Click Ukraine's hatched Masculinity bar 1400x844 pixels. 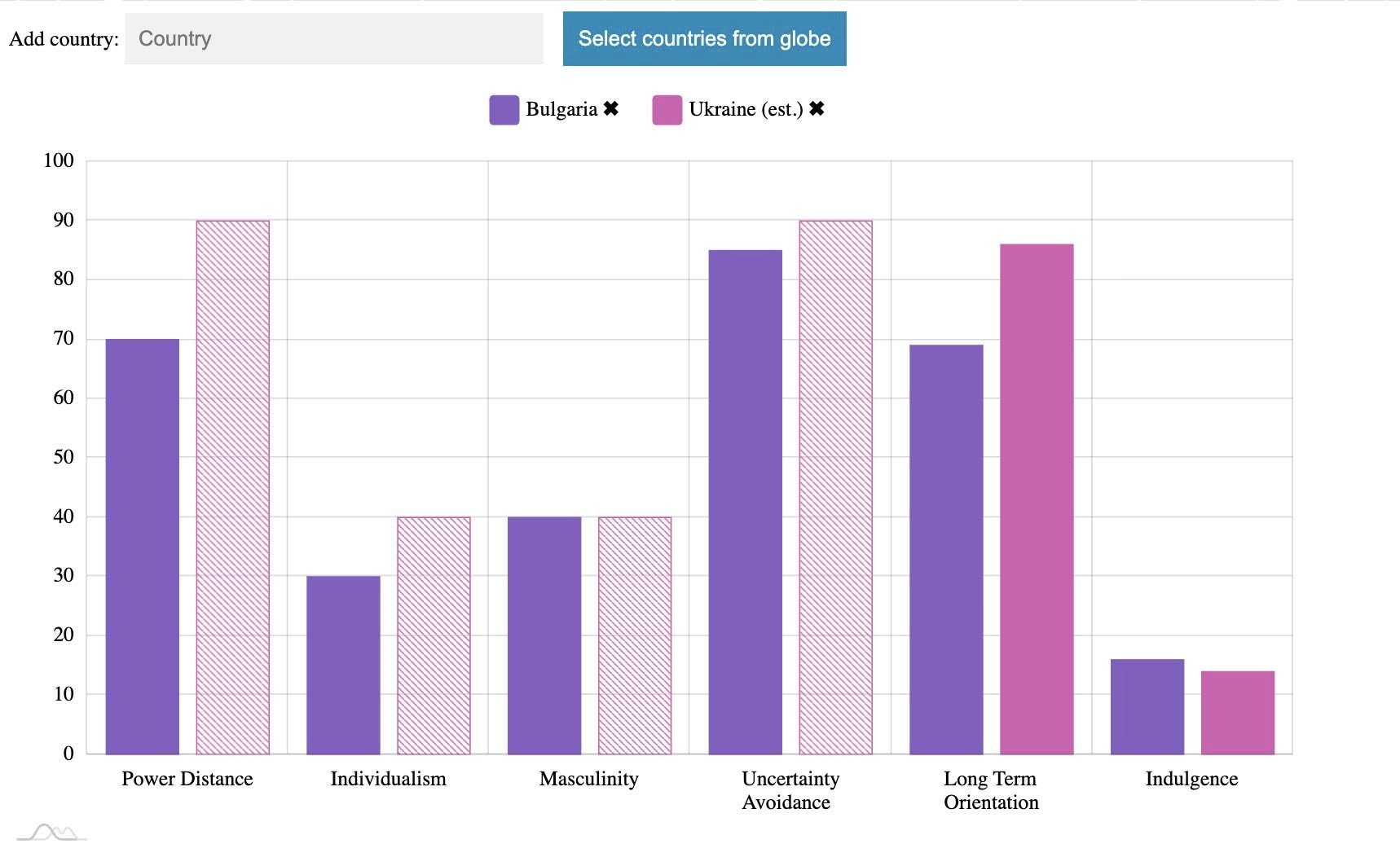pos(635,635)
